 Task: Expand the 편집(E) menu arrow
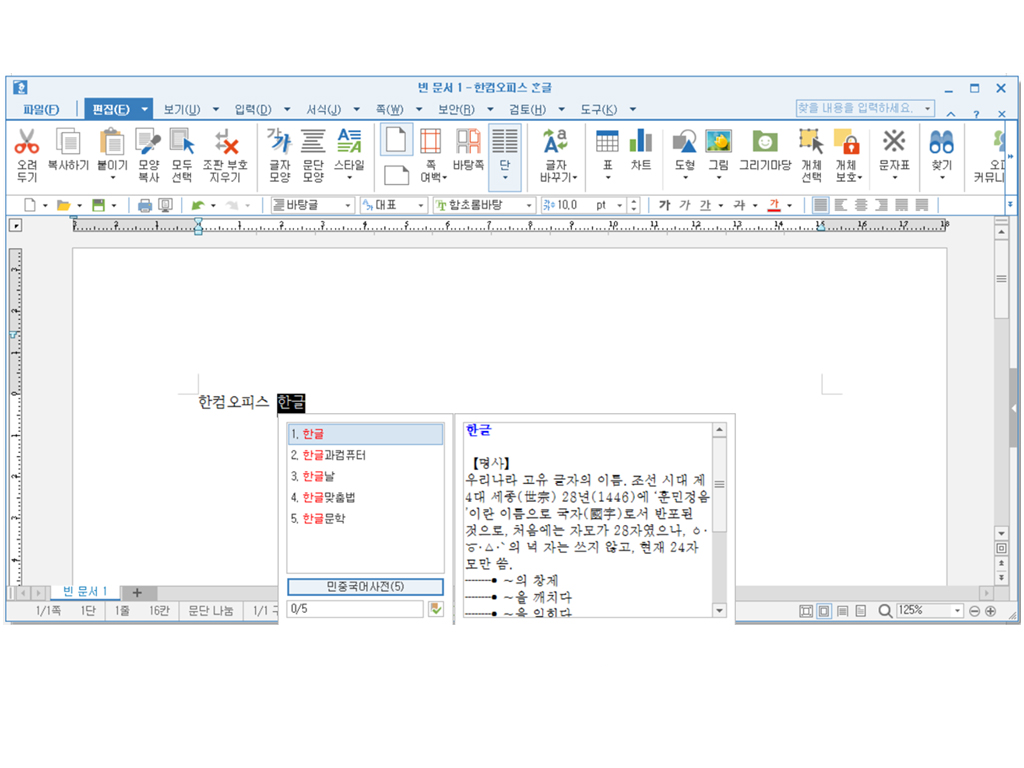click(144, 109)
